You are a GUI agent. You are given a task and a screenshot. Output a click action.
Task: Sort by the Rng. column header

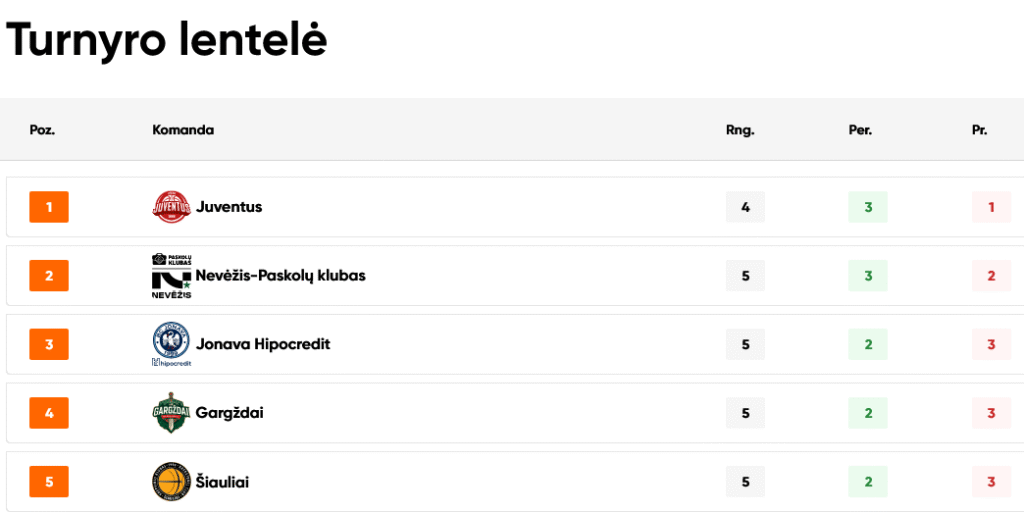tap(740, 130)
